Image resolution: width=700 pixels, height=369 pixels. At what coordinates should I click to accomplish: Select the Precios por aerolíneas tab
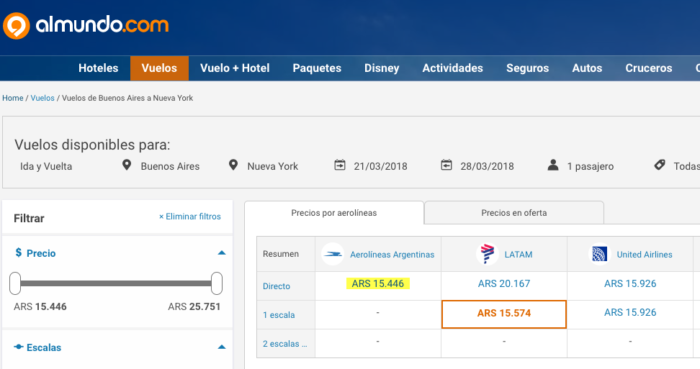[x=334, y=213]
